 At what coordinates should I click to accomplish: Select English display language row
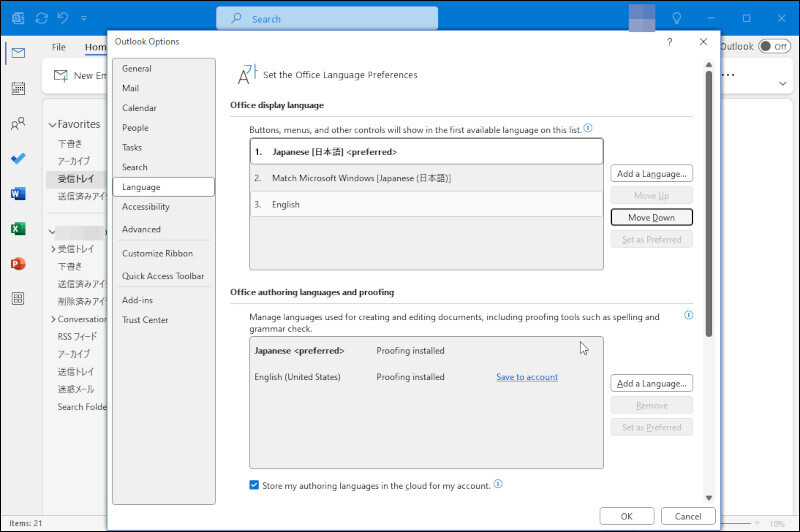point(427,205)
